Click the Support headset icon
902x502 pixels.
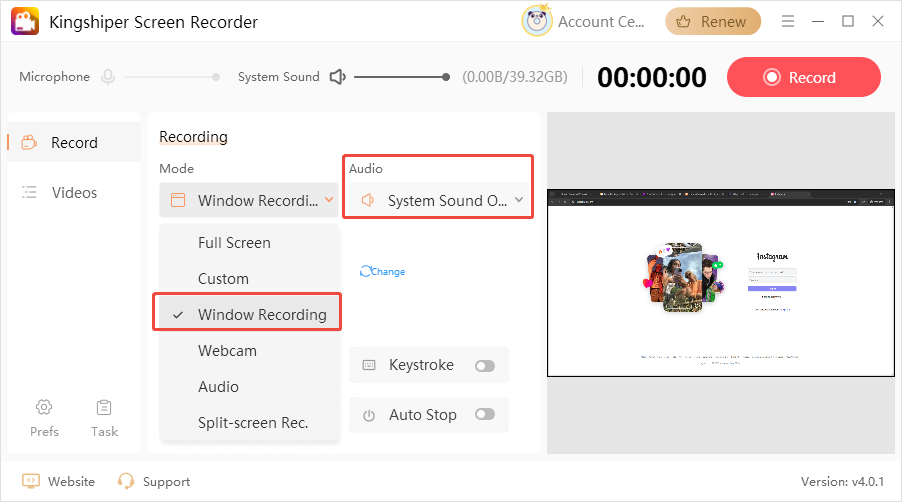pos(125,481)
